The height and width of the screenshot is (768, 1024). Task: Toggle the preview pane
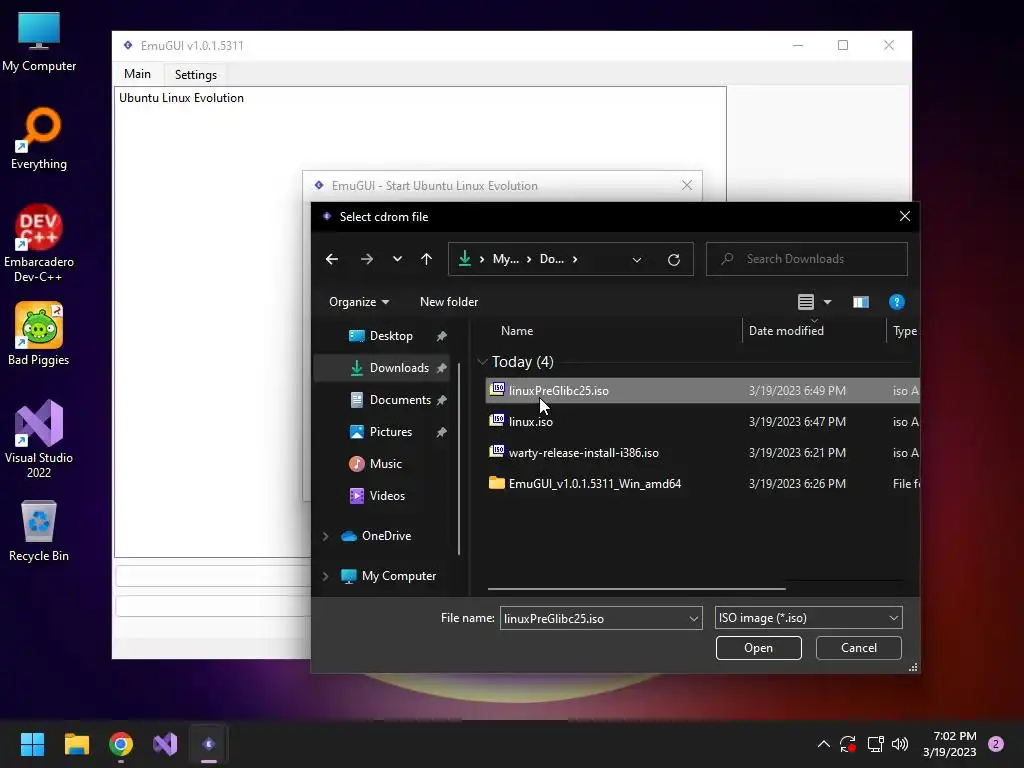coord(861,302)
